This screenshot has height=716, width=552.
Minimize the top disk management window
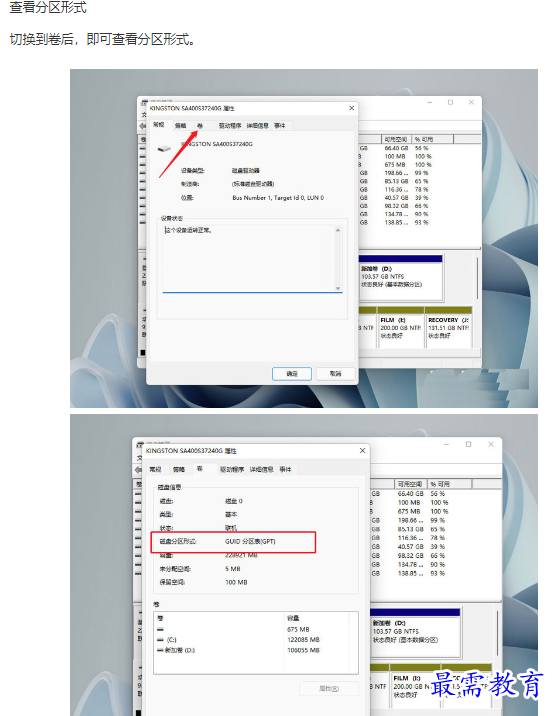point(430,102)
